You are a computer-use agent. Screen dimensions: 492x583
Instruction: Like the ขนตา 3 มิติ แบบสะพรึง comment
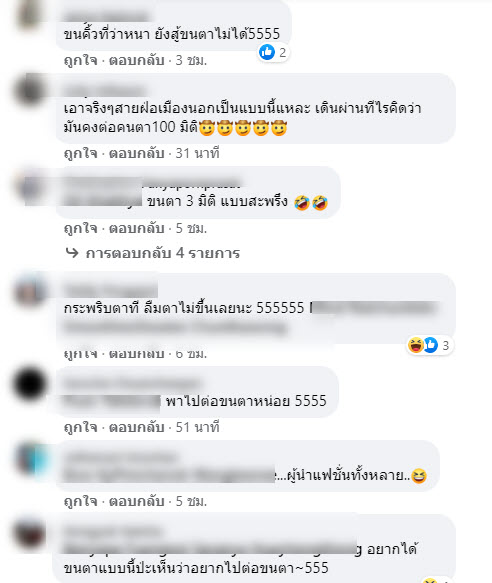point(80,228)
